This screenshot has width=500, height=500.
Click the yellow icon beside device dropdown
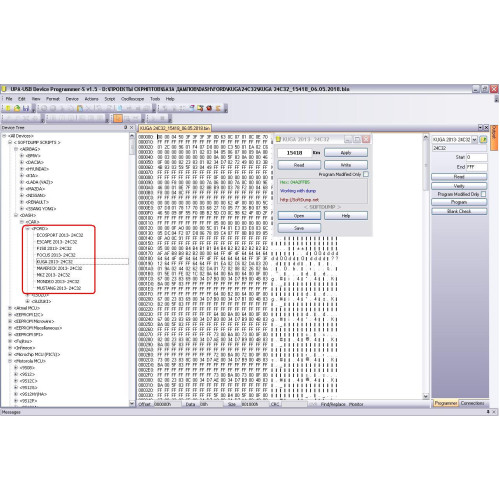tap(483, 139)
